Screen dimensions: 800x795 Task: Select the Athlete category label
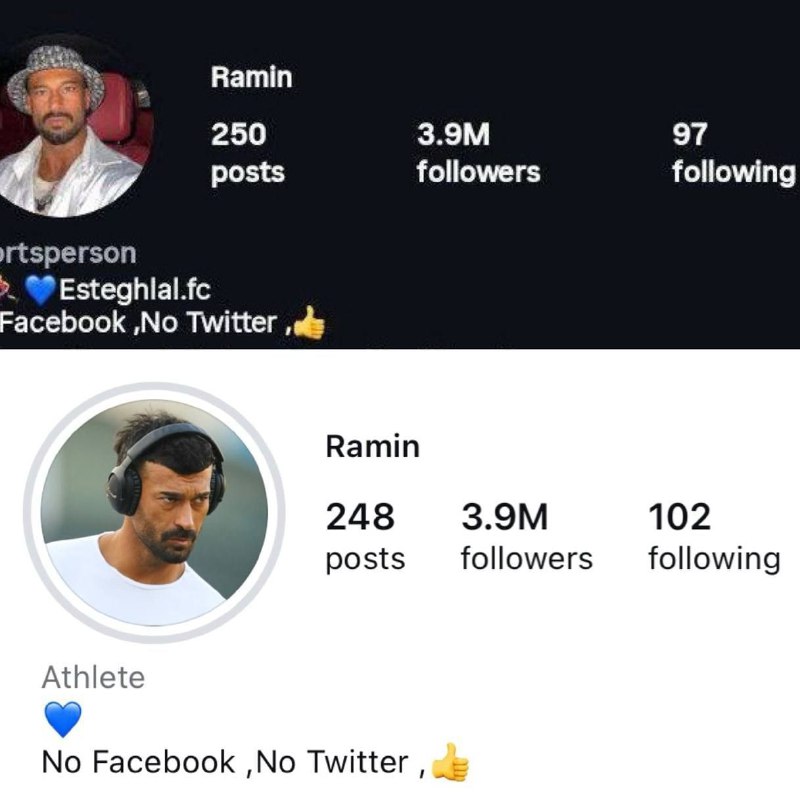(x=93, y=678)
